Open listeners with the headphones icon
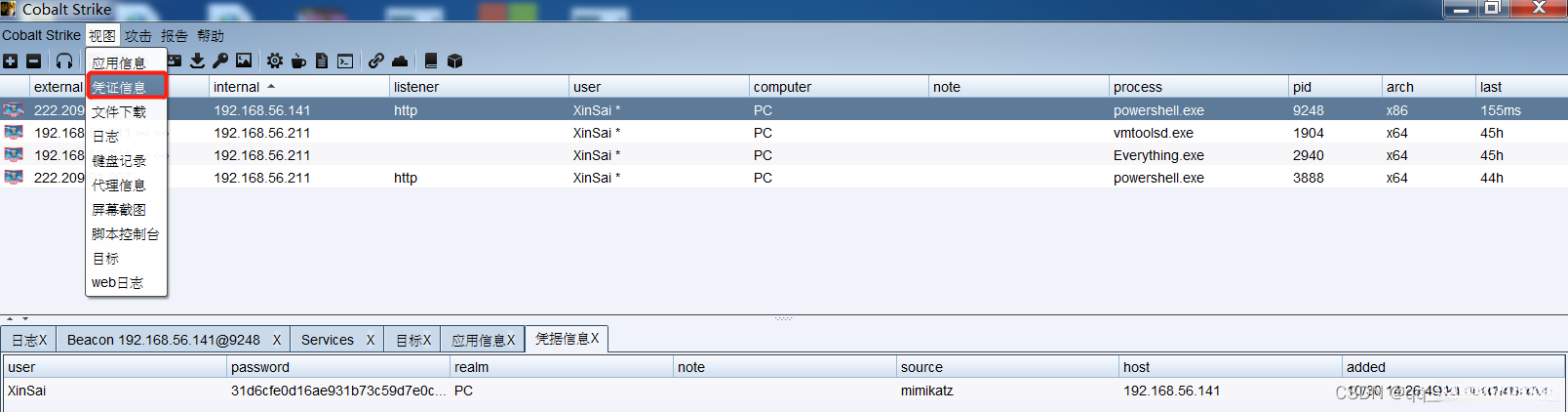1568x412 pixels. 64,61
